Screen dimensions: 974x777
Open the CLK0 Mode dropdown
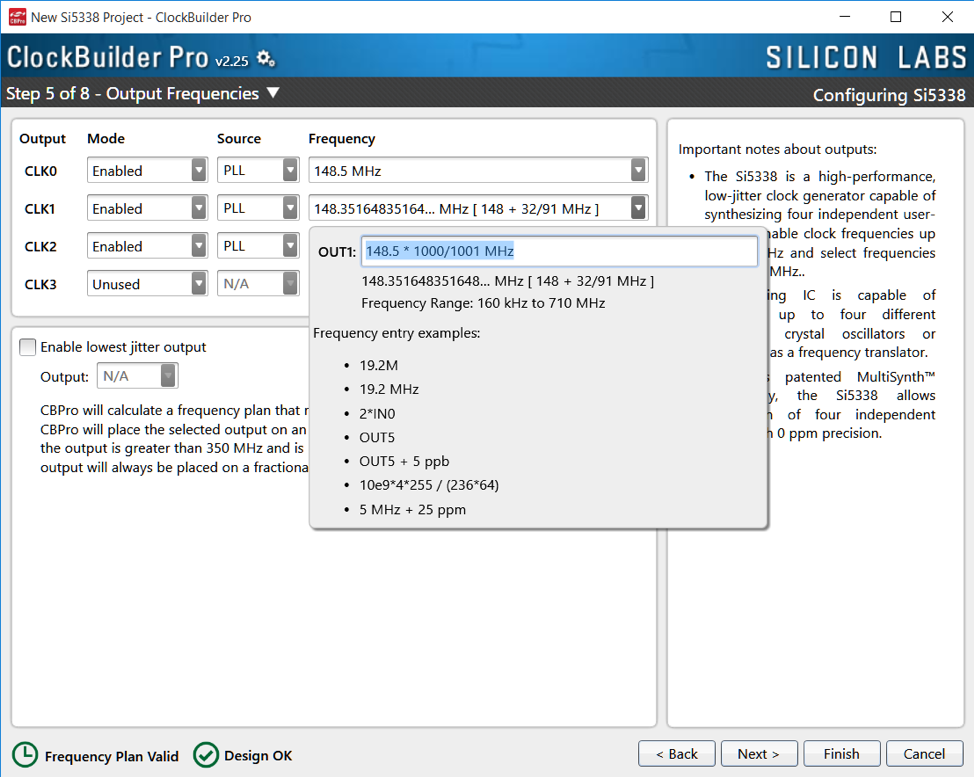point(147,171)
